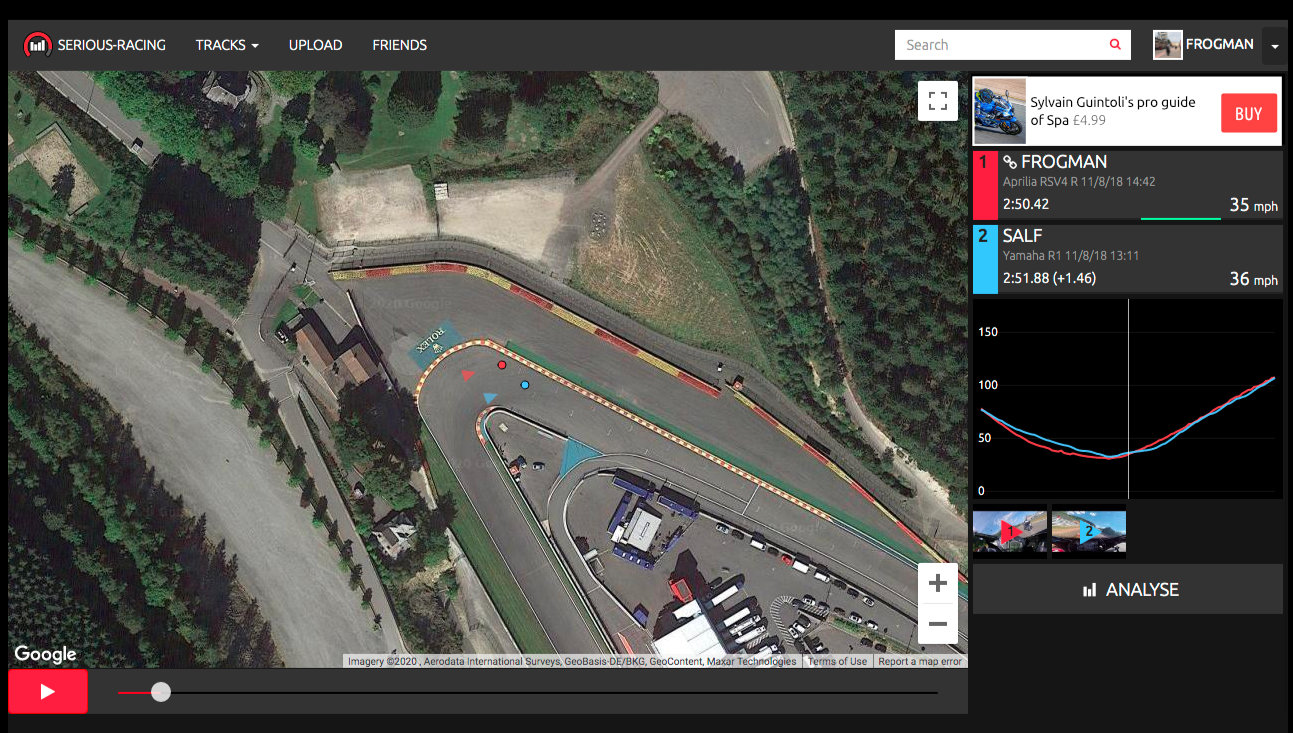The image size is (1293, 733).
Task: Click the blue rider position marker
Action: coord(524,384)
